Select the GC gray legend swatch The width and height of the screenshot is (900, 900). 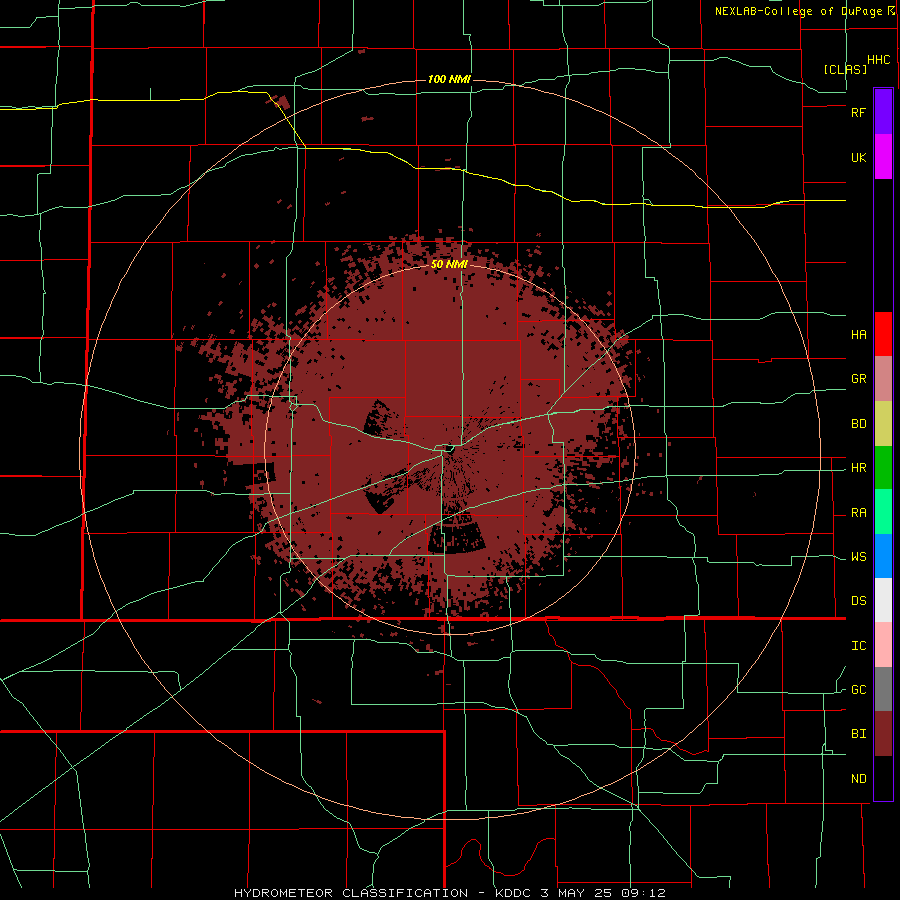click(x=883, y=689)
